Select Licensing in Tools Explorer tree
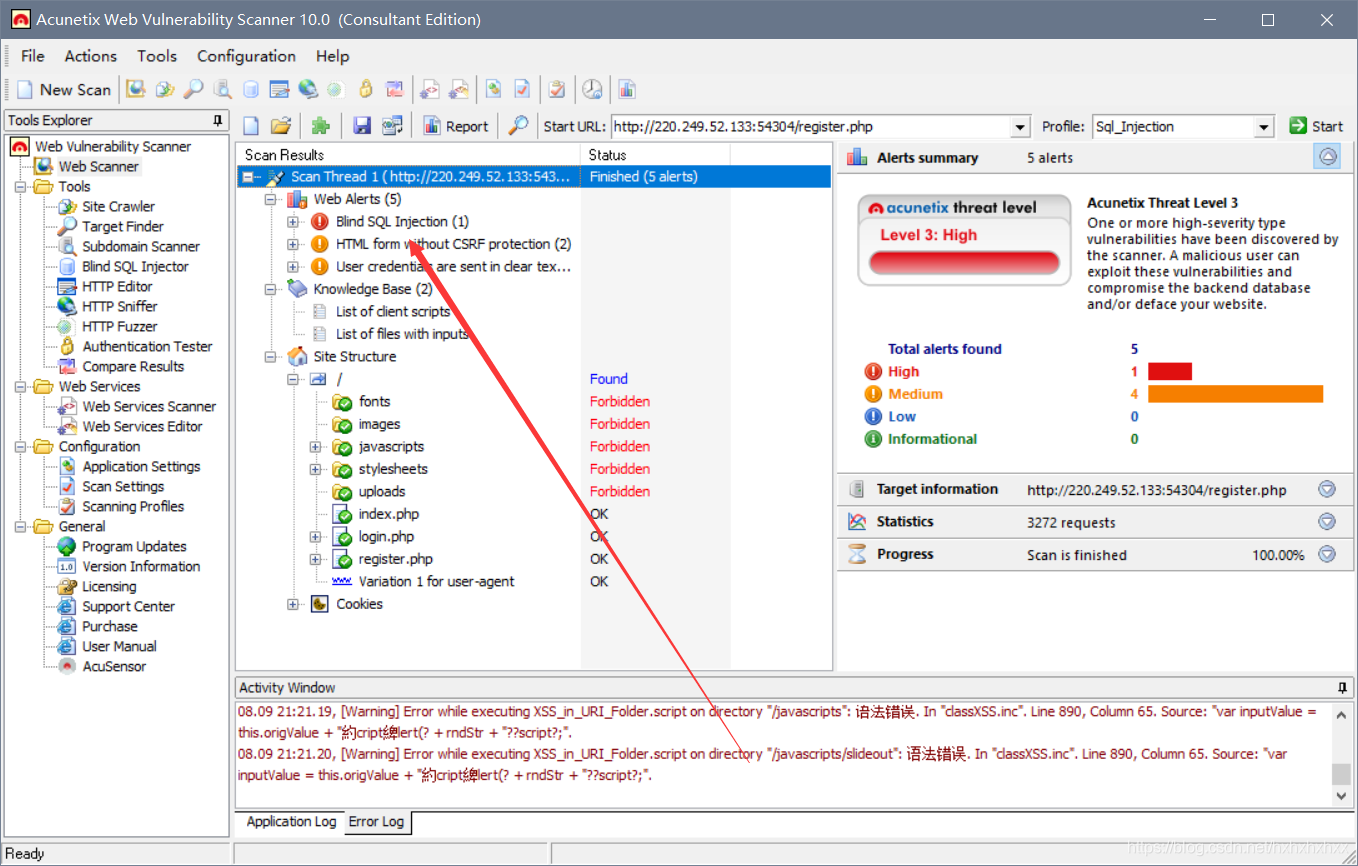This screenshot has width=1358, height=866. 109,587
